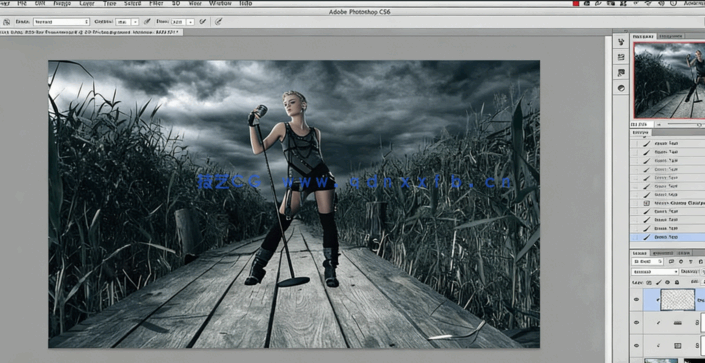Image resolution: width=705 pixels, height=363 pixels.
Task: Click Navigator preview thumbnail
Action: click(x=669, y=81)
